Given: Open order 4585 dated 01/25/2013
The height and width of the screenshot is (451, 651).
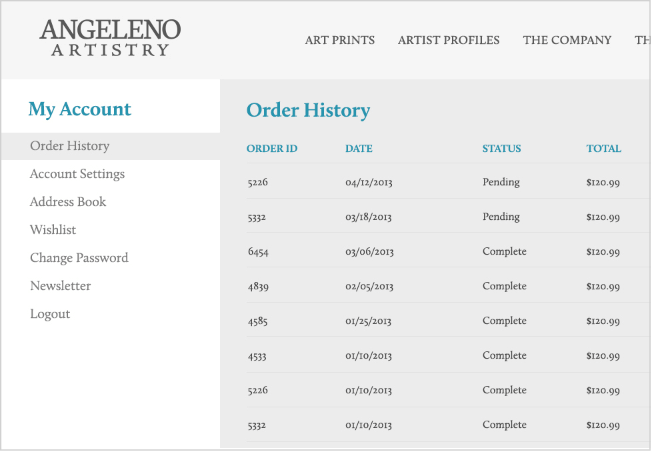Looking at the screenshot, I should [x=448, y=321].
